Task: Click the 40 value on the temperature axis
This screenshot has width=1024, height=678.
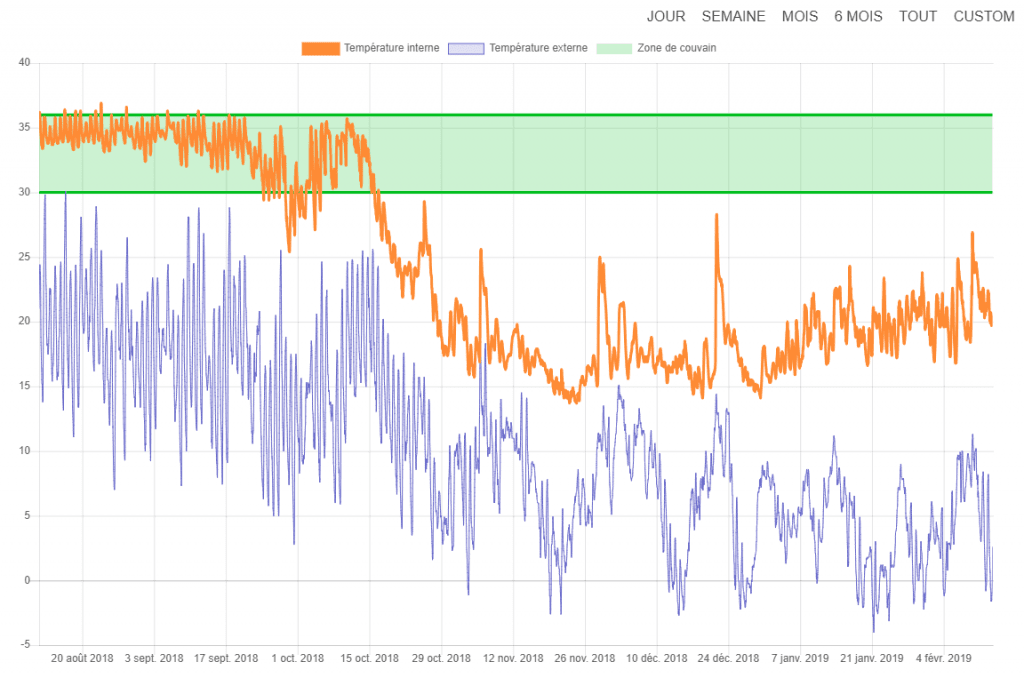Action: pos(24,63)
